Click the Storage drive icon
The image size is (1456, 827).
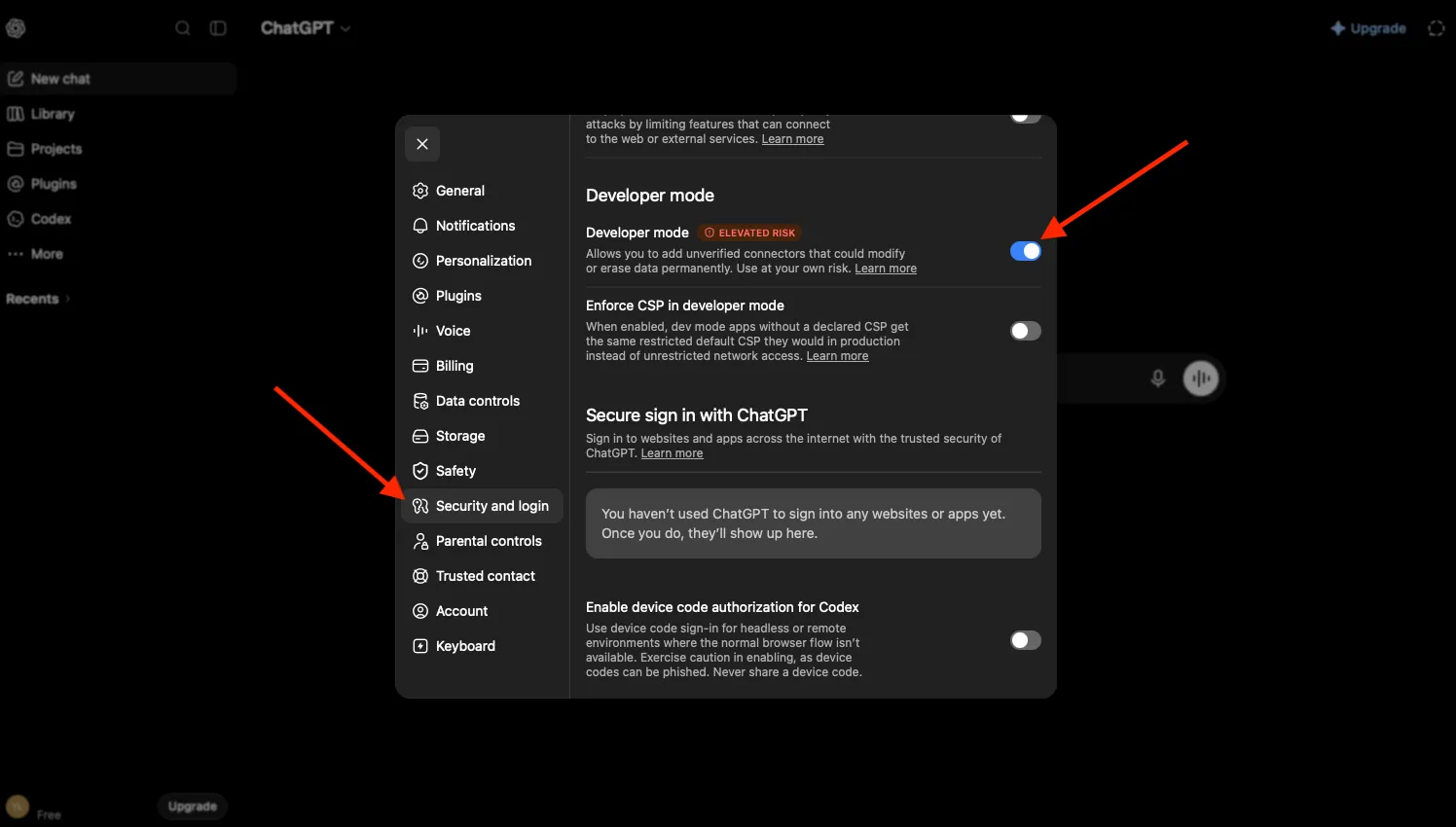tap(420, 436)
